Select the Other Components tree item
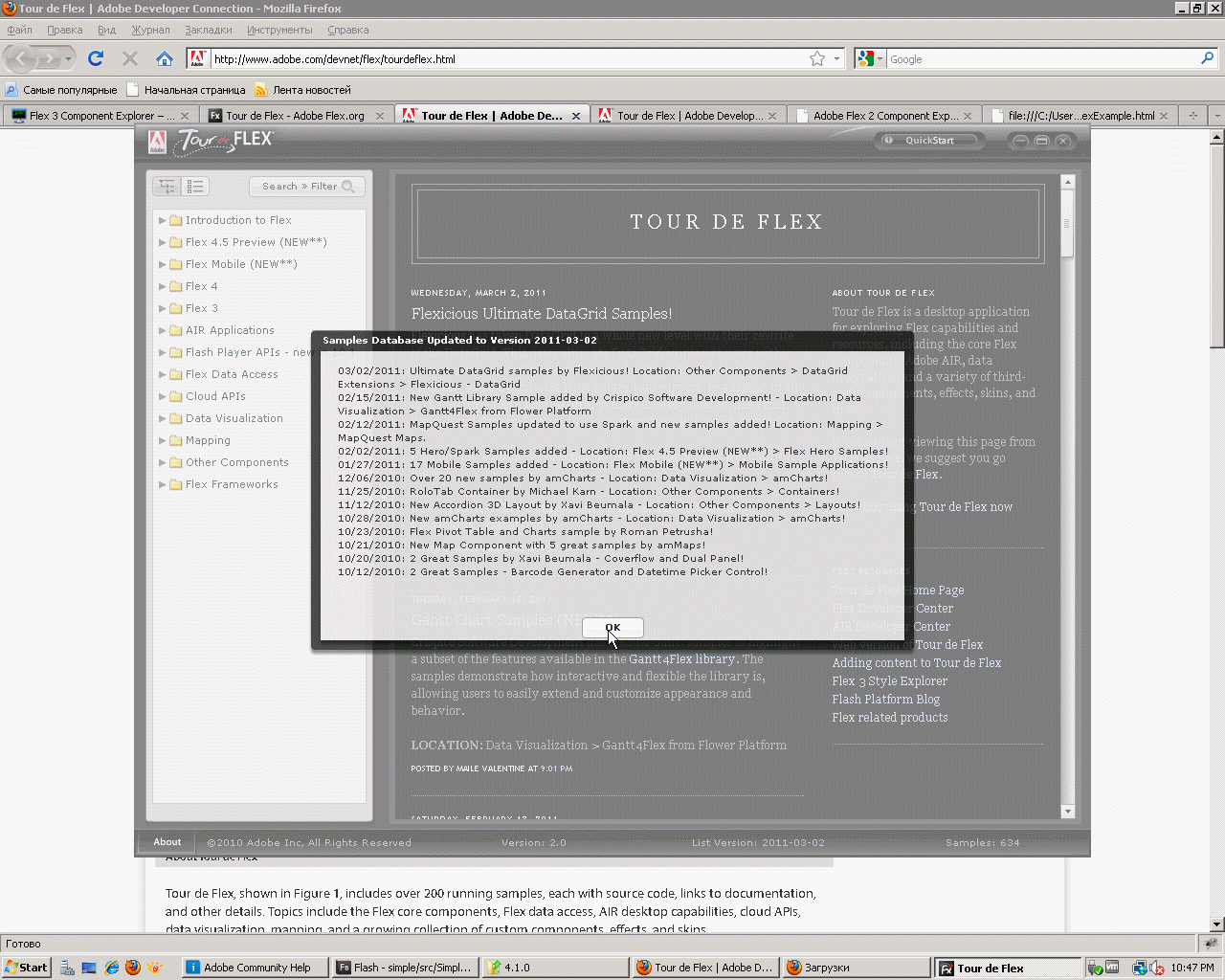1225x980 pixels. 237,462
